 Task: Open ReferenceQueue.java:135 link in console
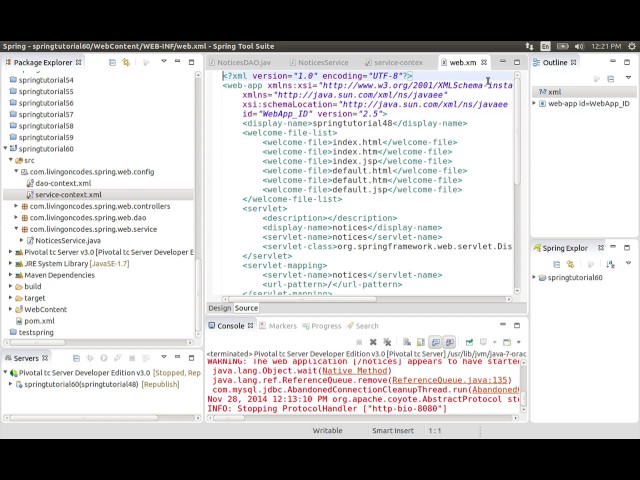click(x=449, y=380)
